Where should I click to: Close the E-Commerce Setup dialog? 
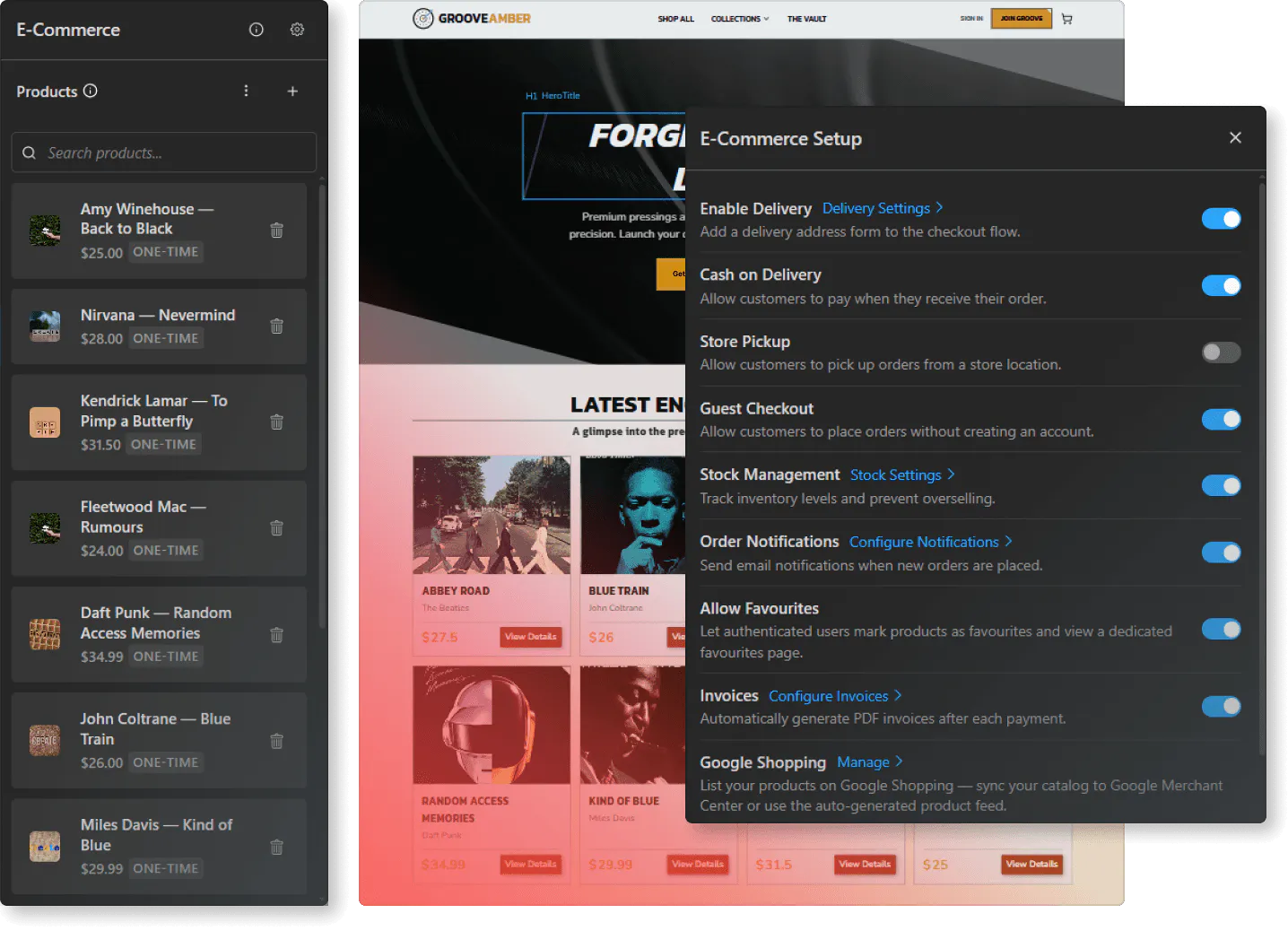[x=1235, y=137]
